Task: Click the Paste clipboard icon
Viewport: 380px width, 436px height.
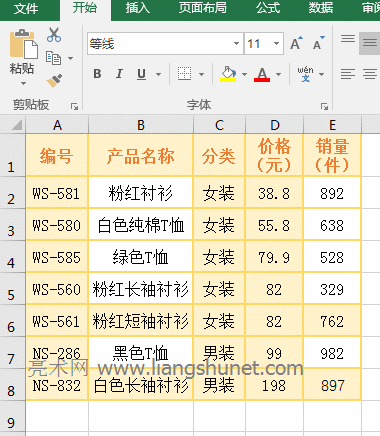Action: [23, 44]
